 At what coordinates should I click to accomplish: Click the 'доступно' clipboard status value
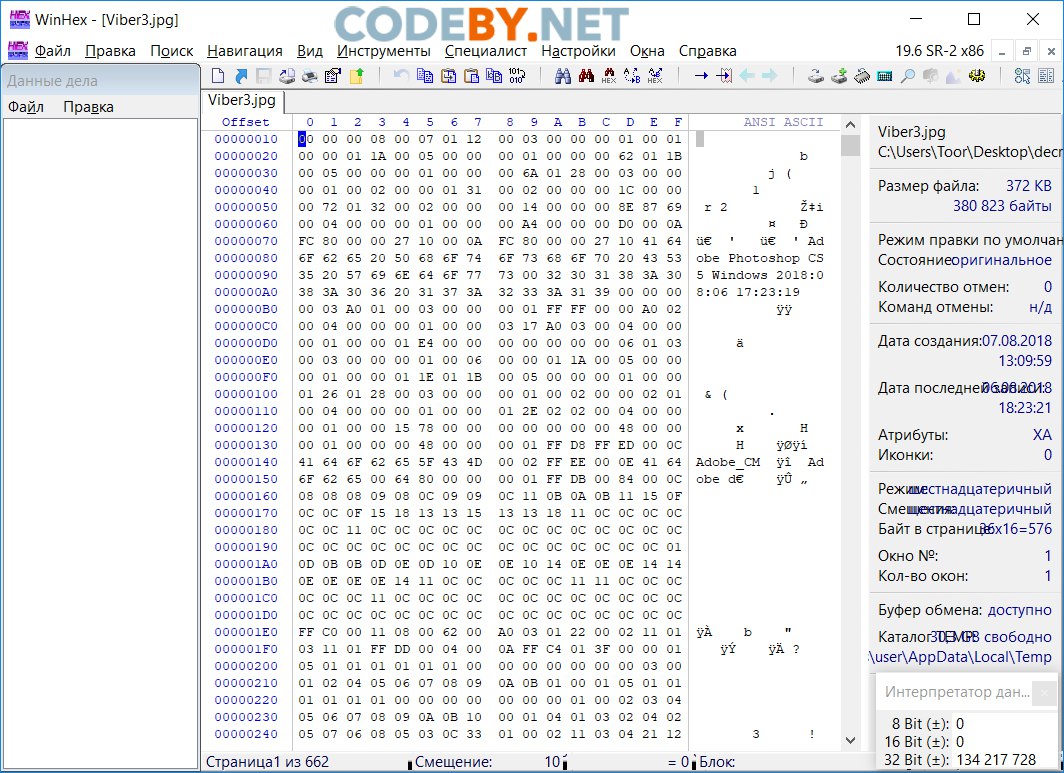[1019, 610]
